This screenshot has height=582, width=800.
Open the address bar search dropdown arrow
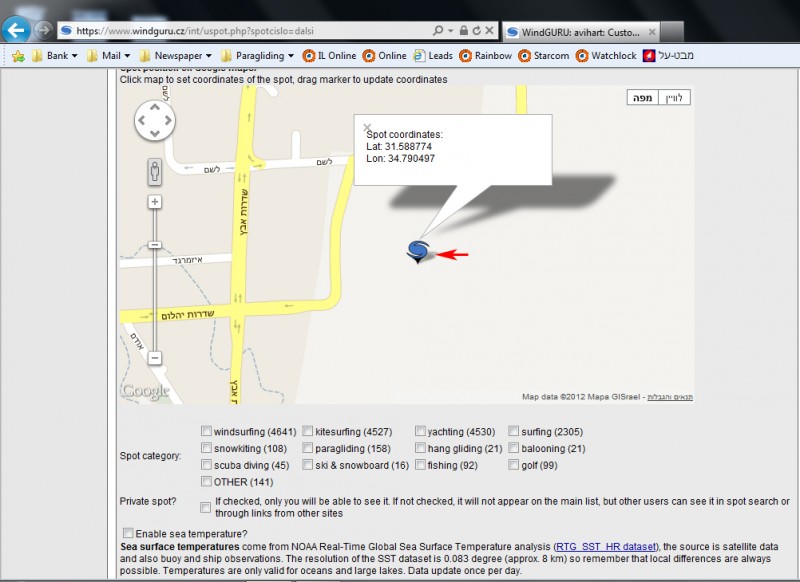451,31
